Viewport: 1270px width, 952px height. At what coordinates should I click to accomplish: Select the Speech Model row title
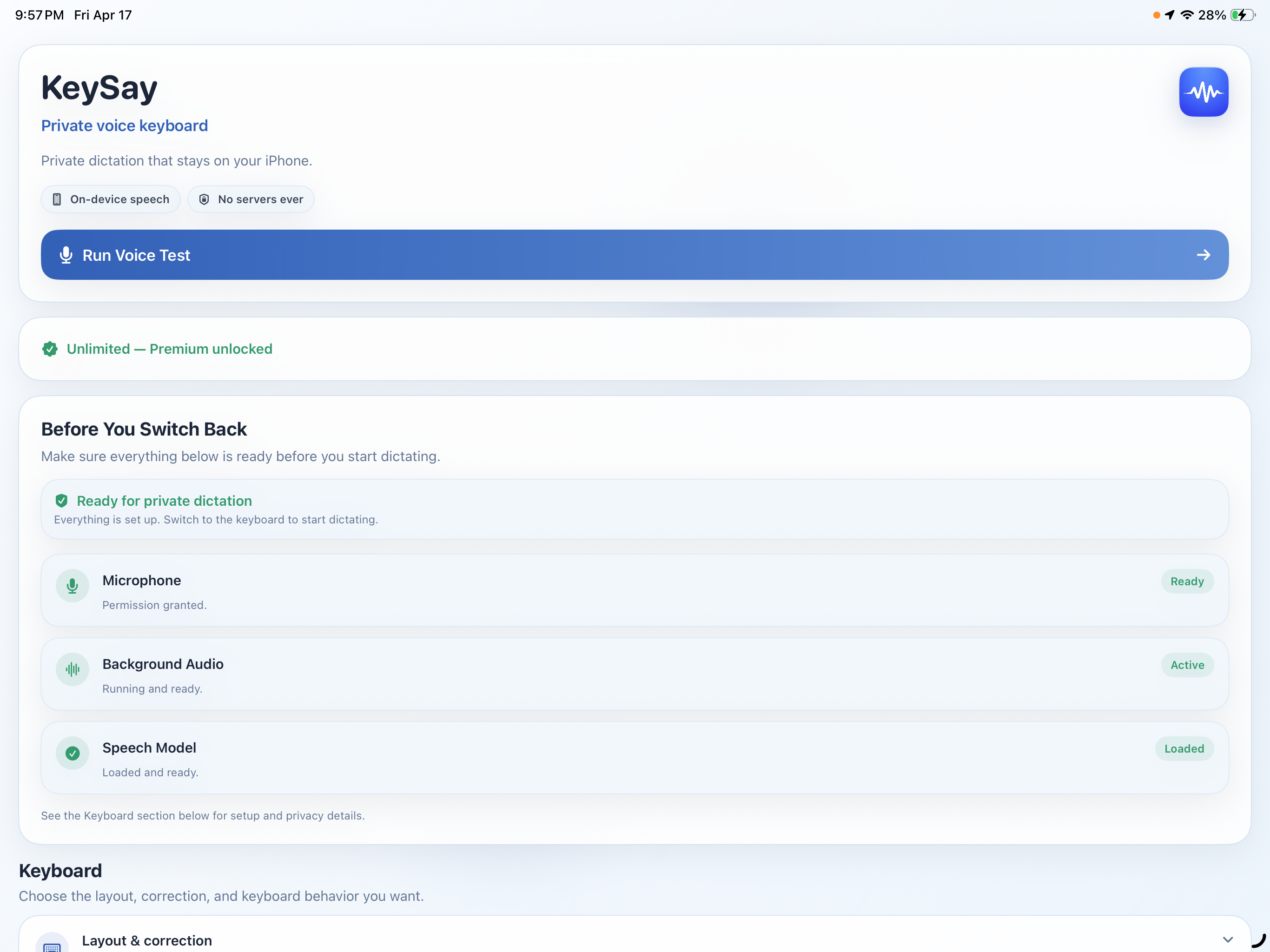pyautogui.click(x=149, y=747)
